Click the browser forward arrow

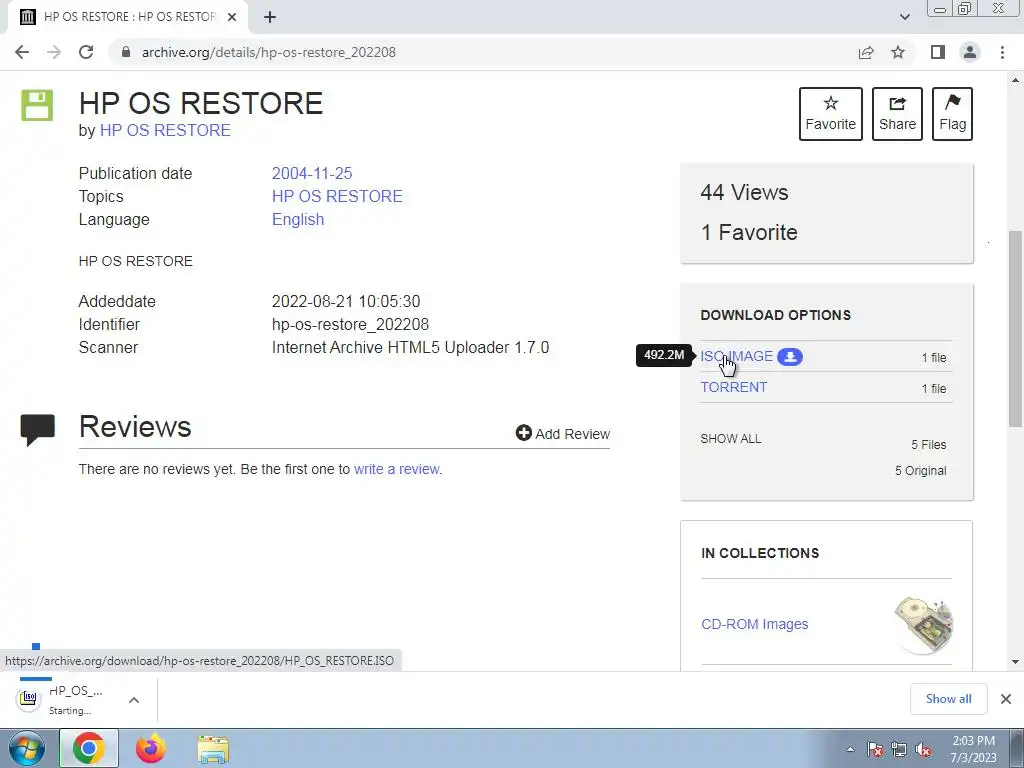tap(54, 52)
